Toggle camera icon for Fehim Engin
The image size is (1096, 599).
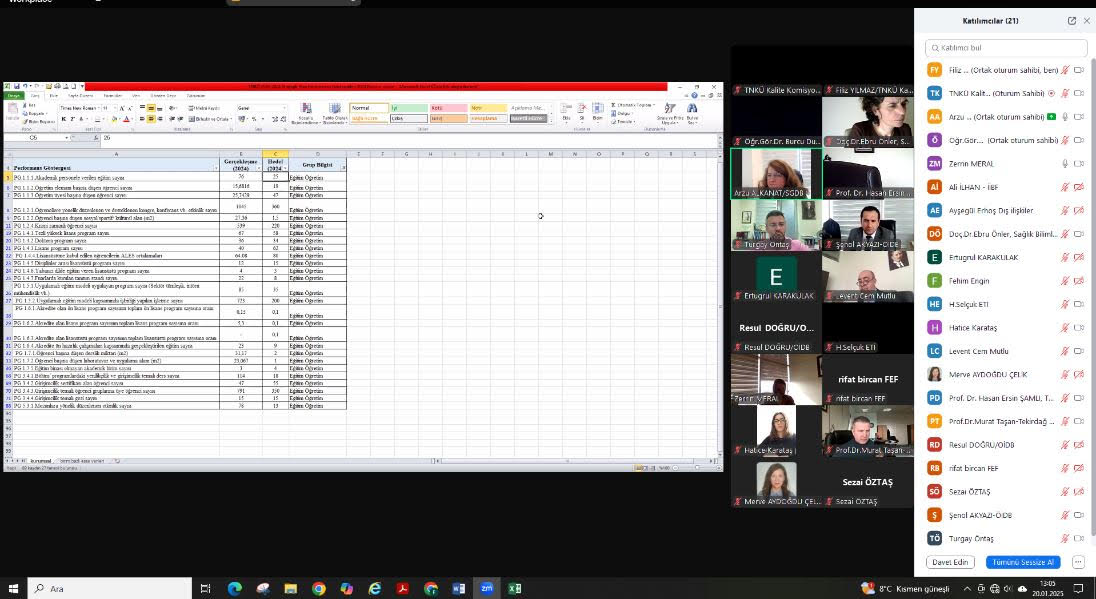(x=1079, y=281)
